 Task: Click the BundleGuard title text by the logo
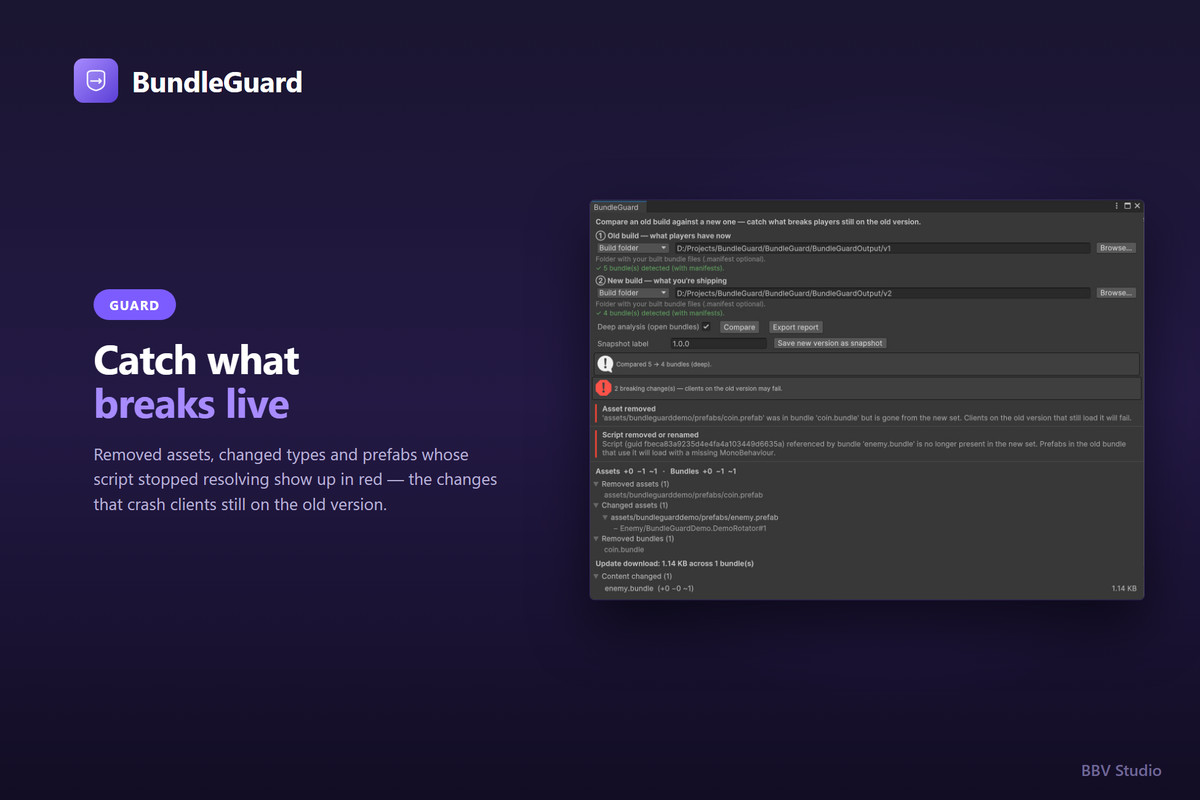click(x=217, y=82)
